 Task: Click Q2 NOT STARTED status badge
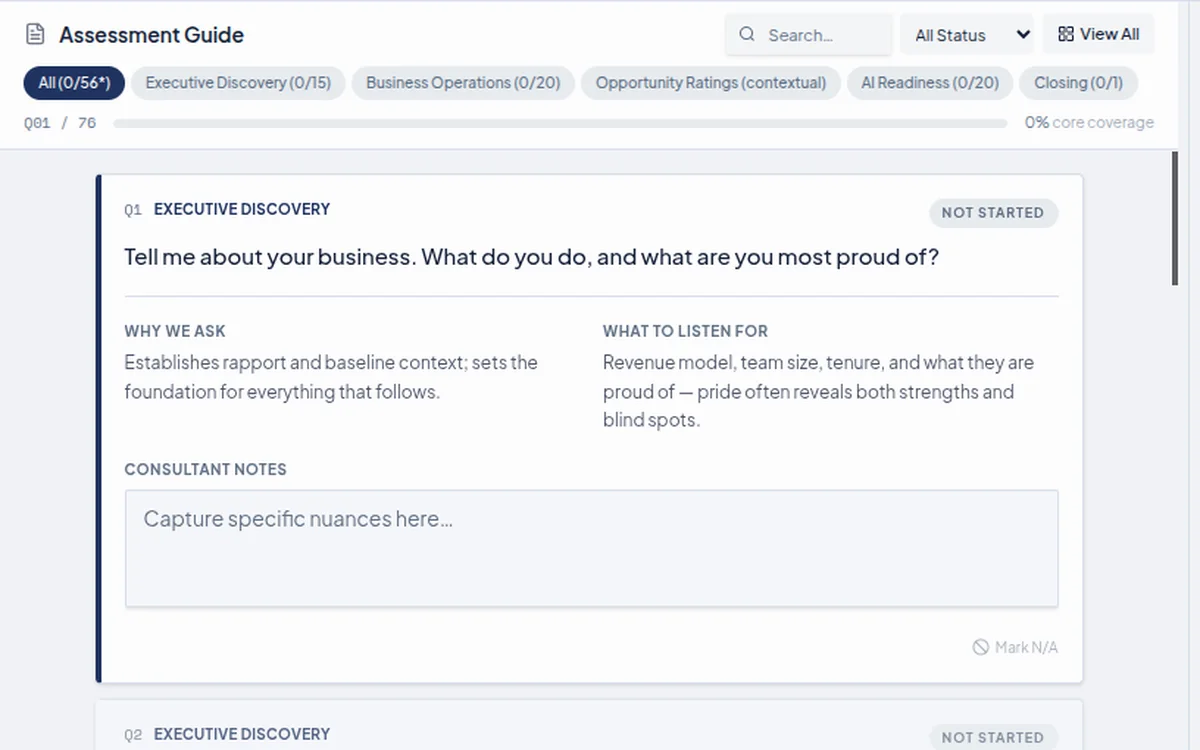coord(993,737)
